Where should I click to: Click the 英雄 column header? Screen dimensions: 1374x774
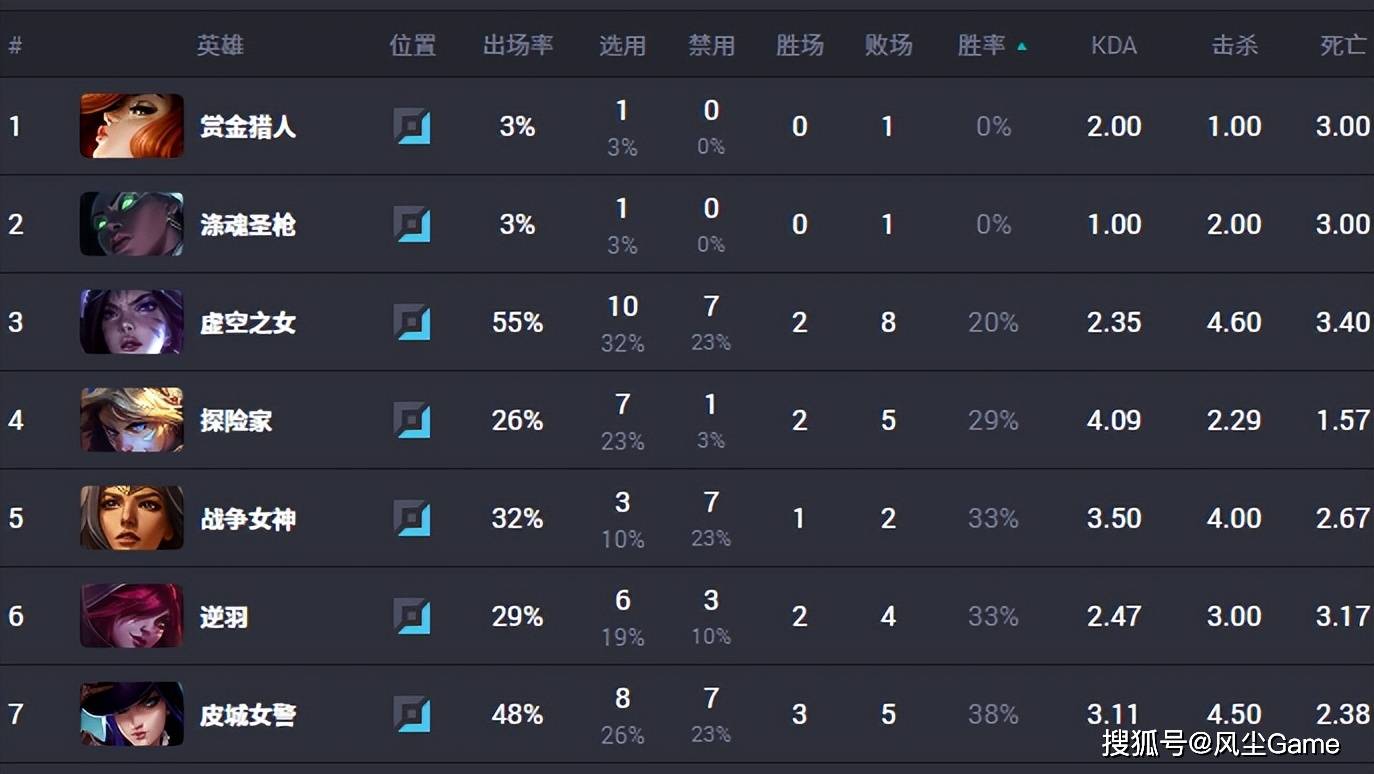click(220, 45)
